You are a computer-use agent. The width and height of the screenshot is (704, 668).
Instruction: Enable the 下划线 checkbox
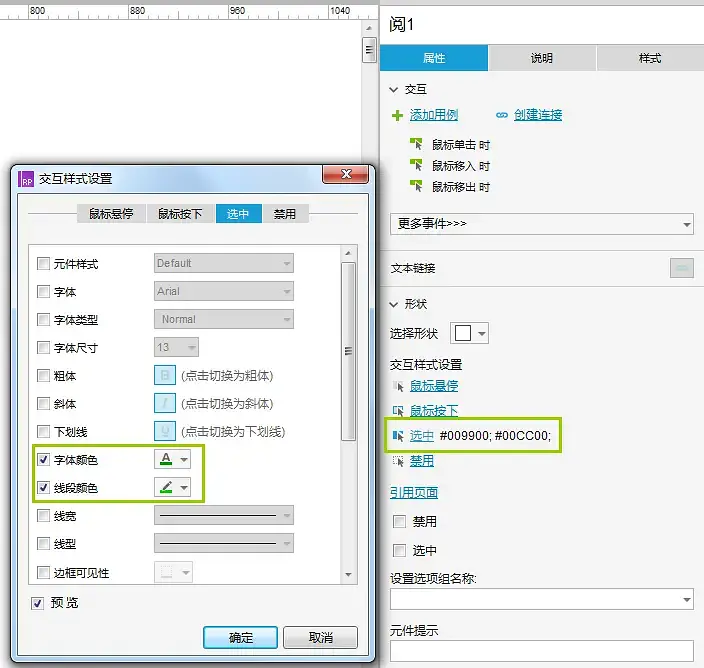(43, 432)
